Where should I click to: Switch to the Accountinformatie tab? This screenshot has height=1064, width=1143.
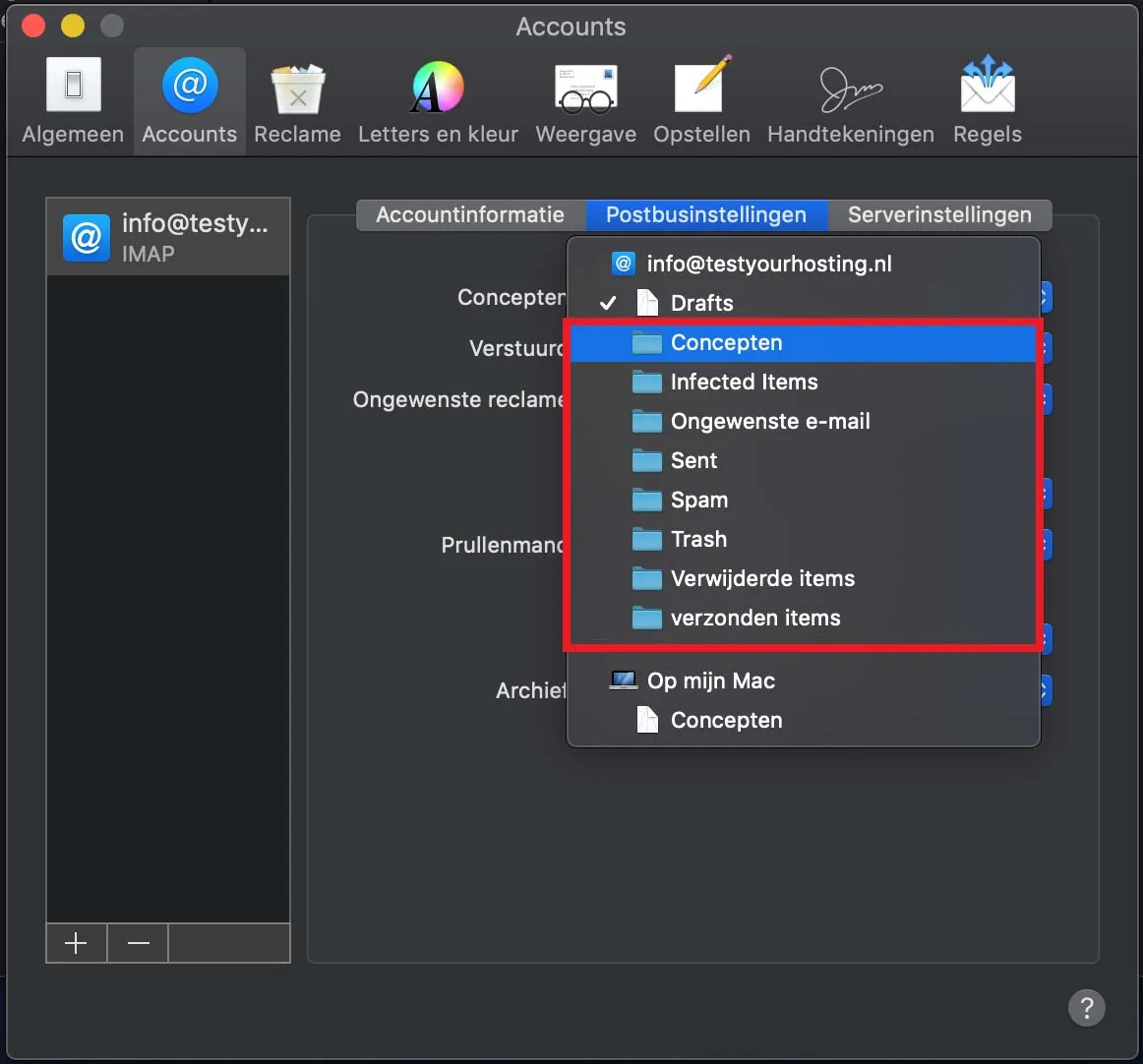470,215
